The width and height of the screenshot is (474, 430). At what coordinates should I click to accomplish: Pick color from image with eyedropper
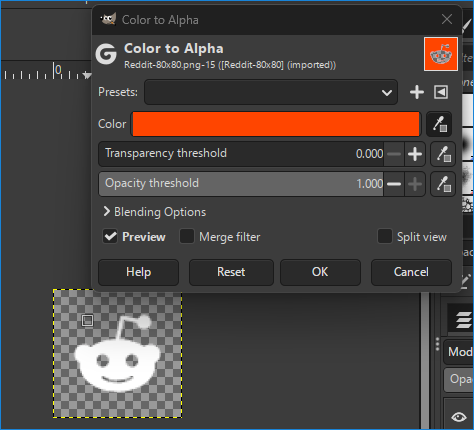[439, 124]
